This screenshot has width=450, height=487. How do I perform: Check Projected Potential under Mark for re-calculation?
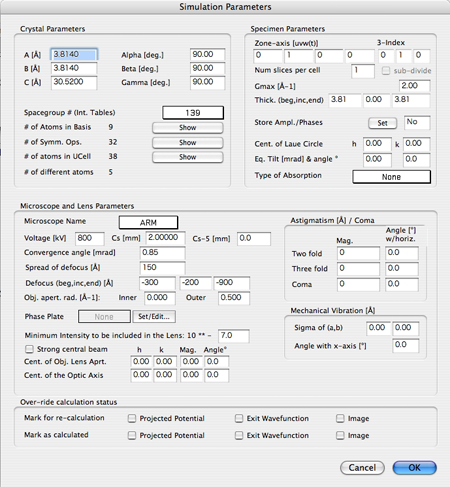(x=132, y=418)
